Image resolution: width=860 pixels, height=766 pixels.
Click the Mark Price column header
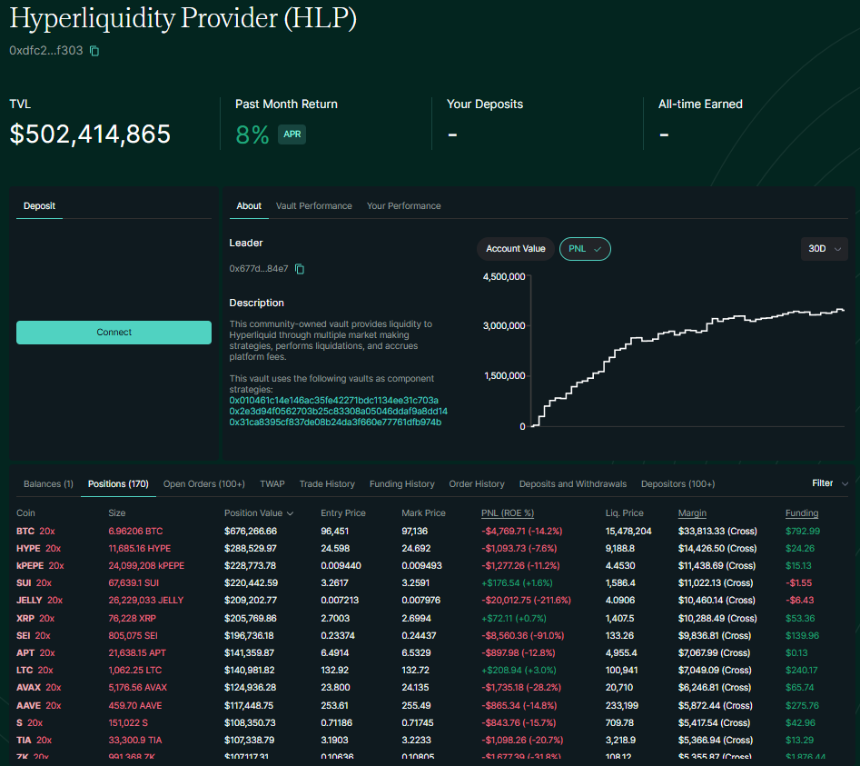[423, 513]
